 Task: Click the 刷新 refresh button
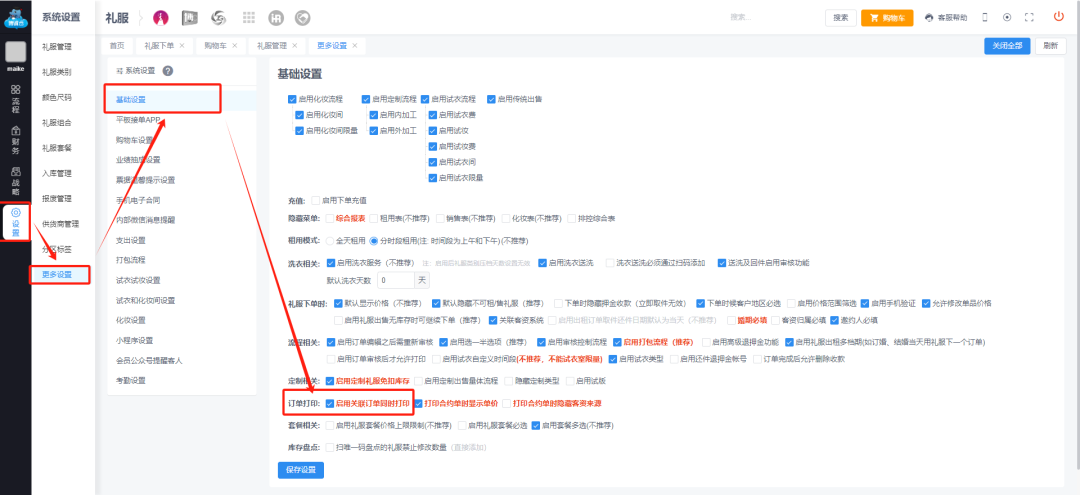coord(1050,45)
